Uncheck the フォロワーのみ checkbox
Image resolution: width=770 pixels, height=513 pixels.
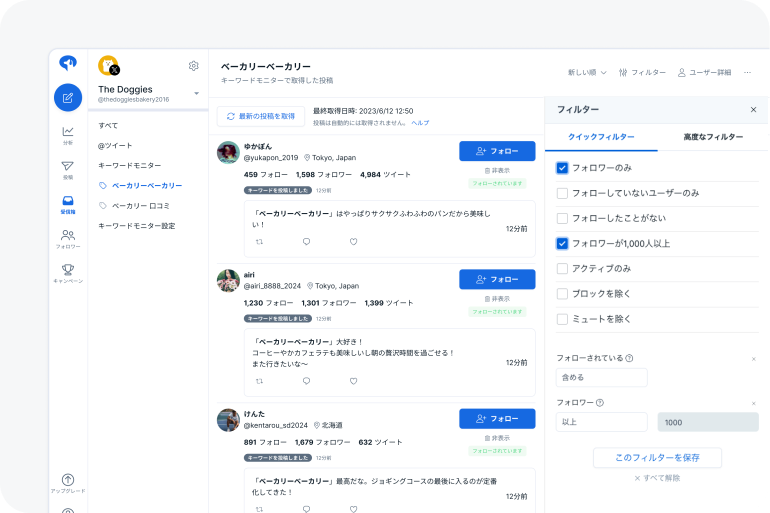[x=562, y=168]
